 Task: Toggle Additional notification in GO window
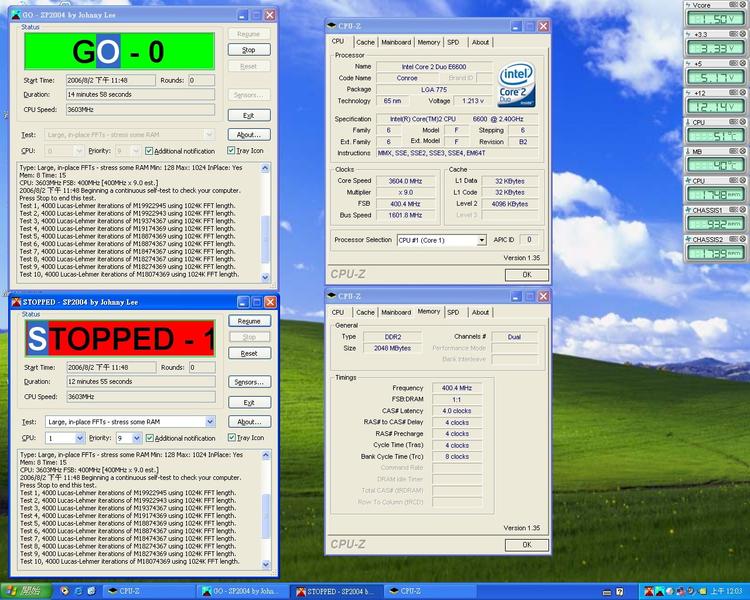[x=180, y=151]
